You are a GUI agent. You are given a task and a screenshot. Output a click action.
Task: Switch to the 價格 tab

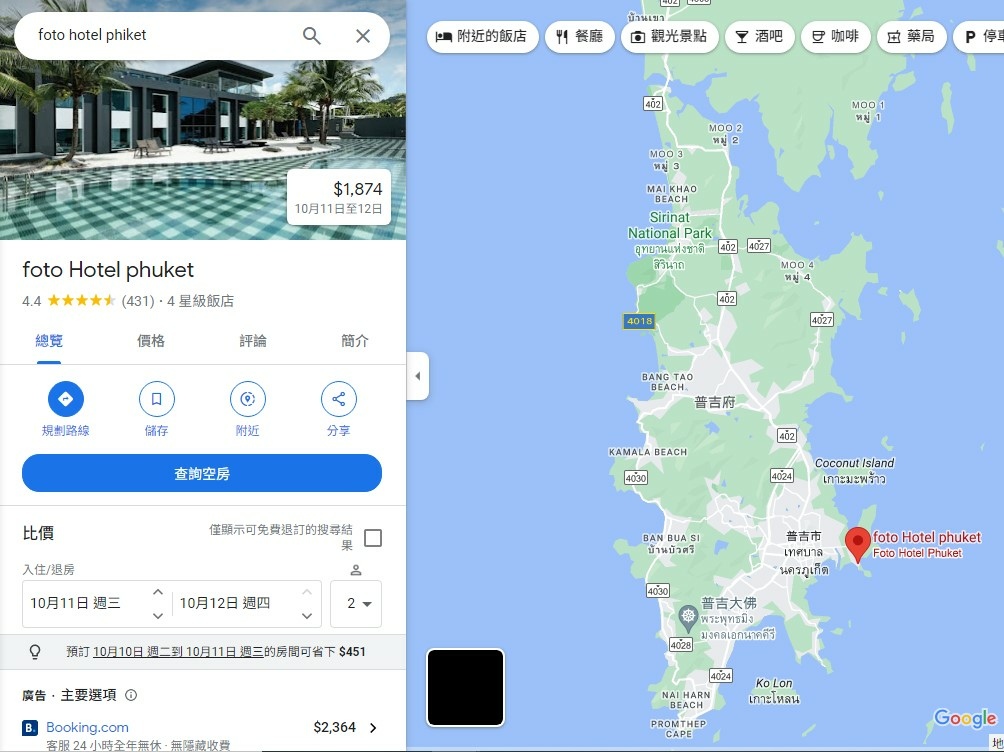[x=151, y=341]
